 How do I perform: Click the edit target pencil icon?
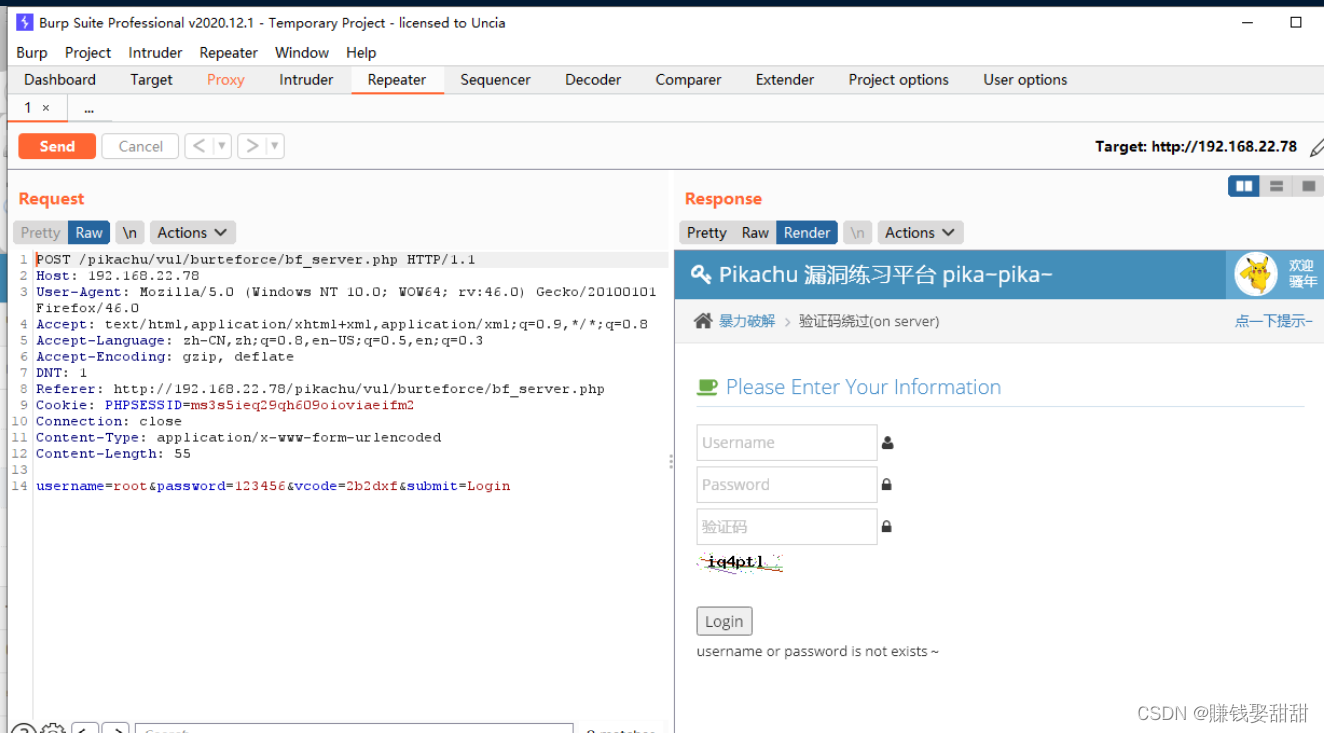1316,147
